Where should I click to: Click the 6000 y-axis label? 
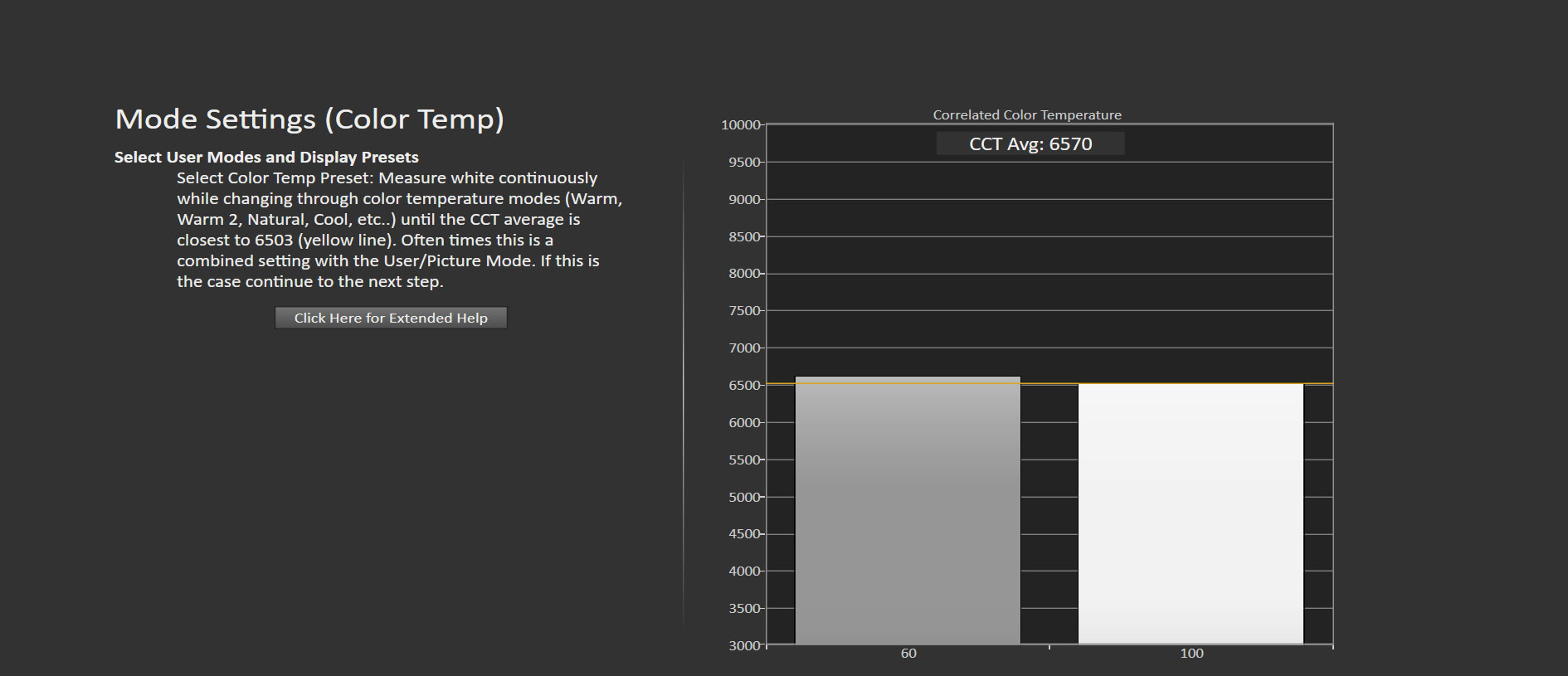745,423
